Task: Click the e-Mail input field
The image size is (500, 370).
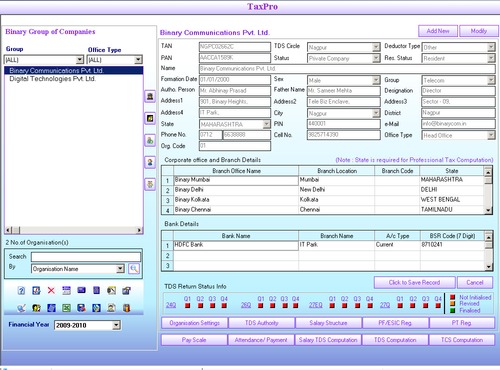Action: (458, 124)
